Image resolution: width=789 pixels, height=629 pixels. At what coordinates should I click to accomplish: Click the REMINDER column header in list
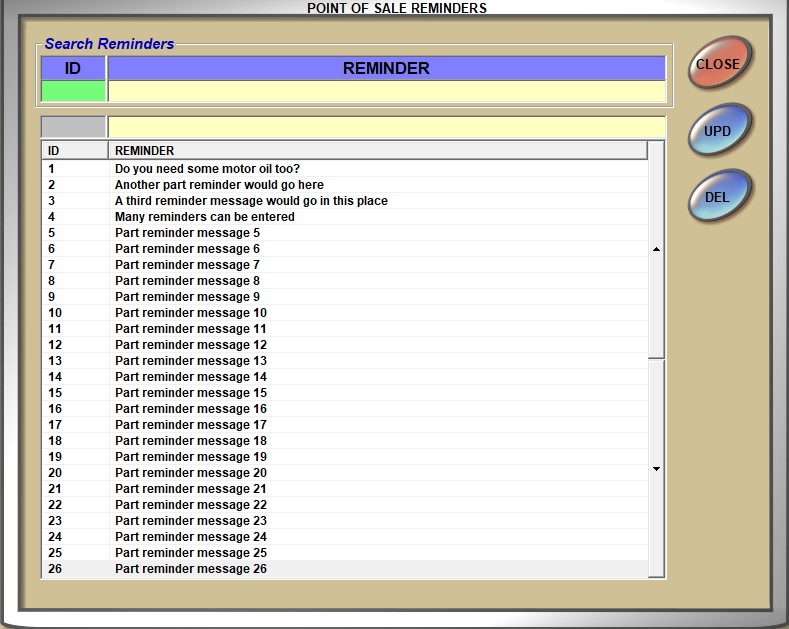(377, 151)
